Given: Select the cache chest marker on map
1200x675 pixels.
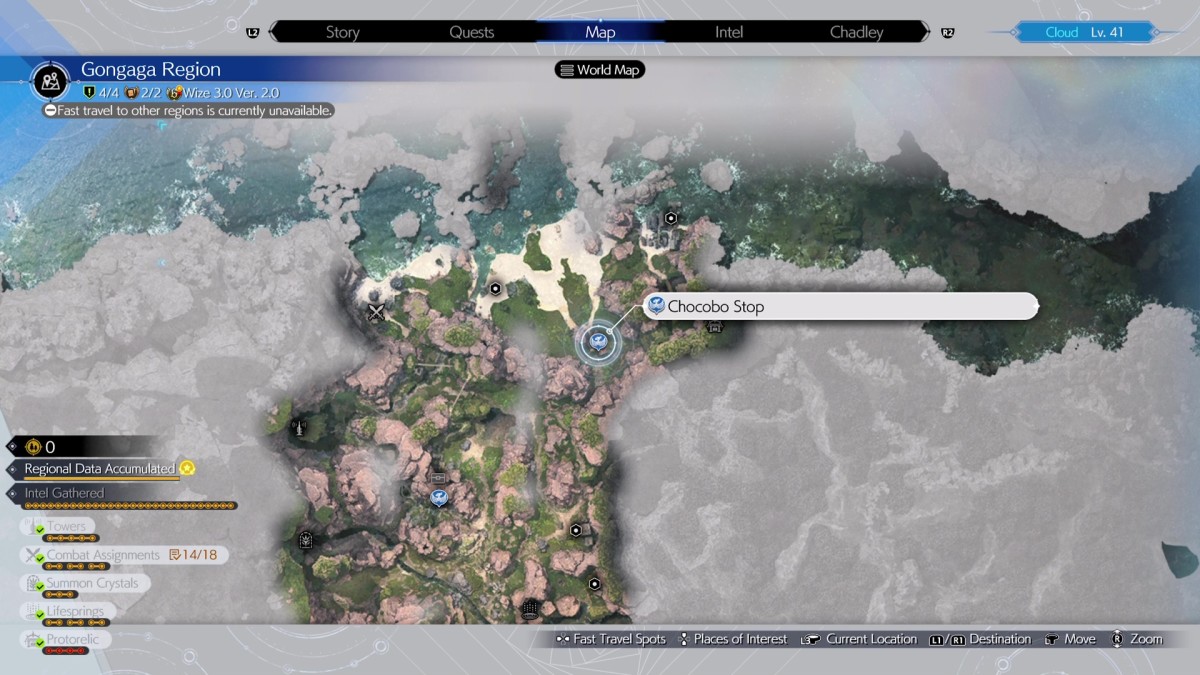Looking at the screenshot, I should tap(437, 478).
